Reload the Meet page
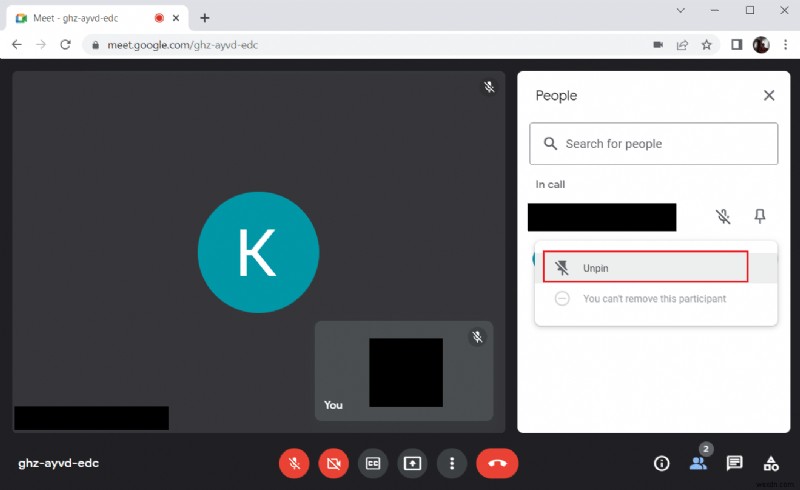 (x=65, y=45)
